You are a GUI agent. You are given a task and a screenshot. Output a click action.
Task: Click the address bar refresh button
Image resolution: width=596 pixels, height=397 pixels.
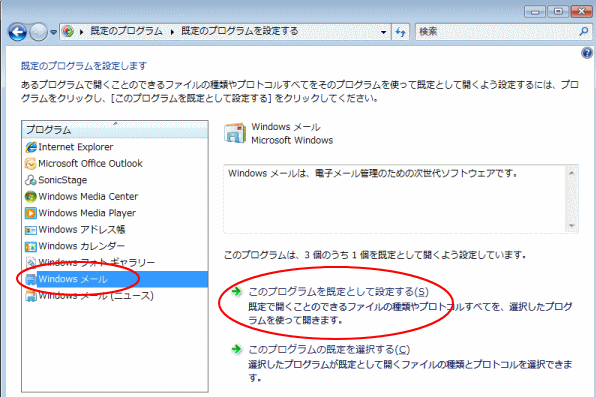click(400, 32)
